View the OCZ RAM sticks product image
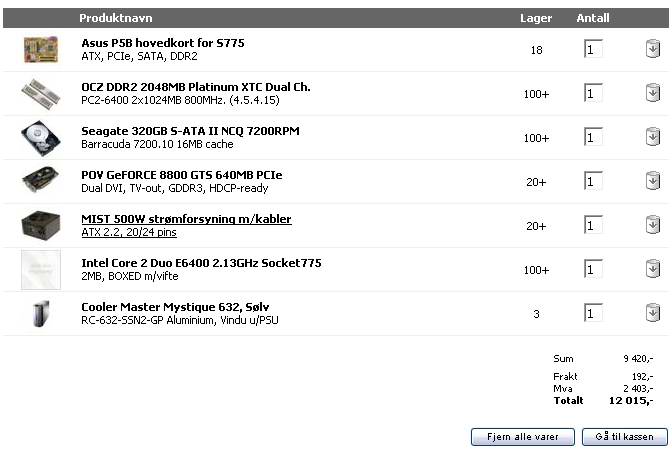The image size is (672, 453). (x=41, y=93)
